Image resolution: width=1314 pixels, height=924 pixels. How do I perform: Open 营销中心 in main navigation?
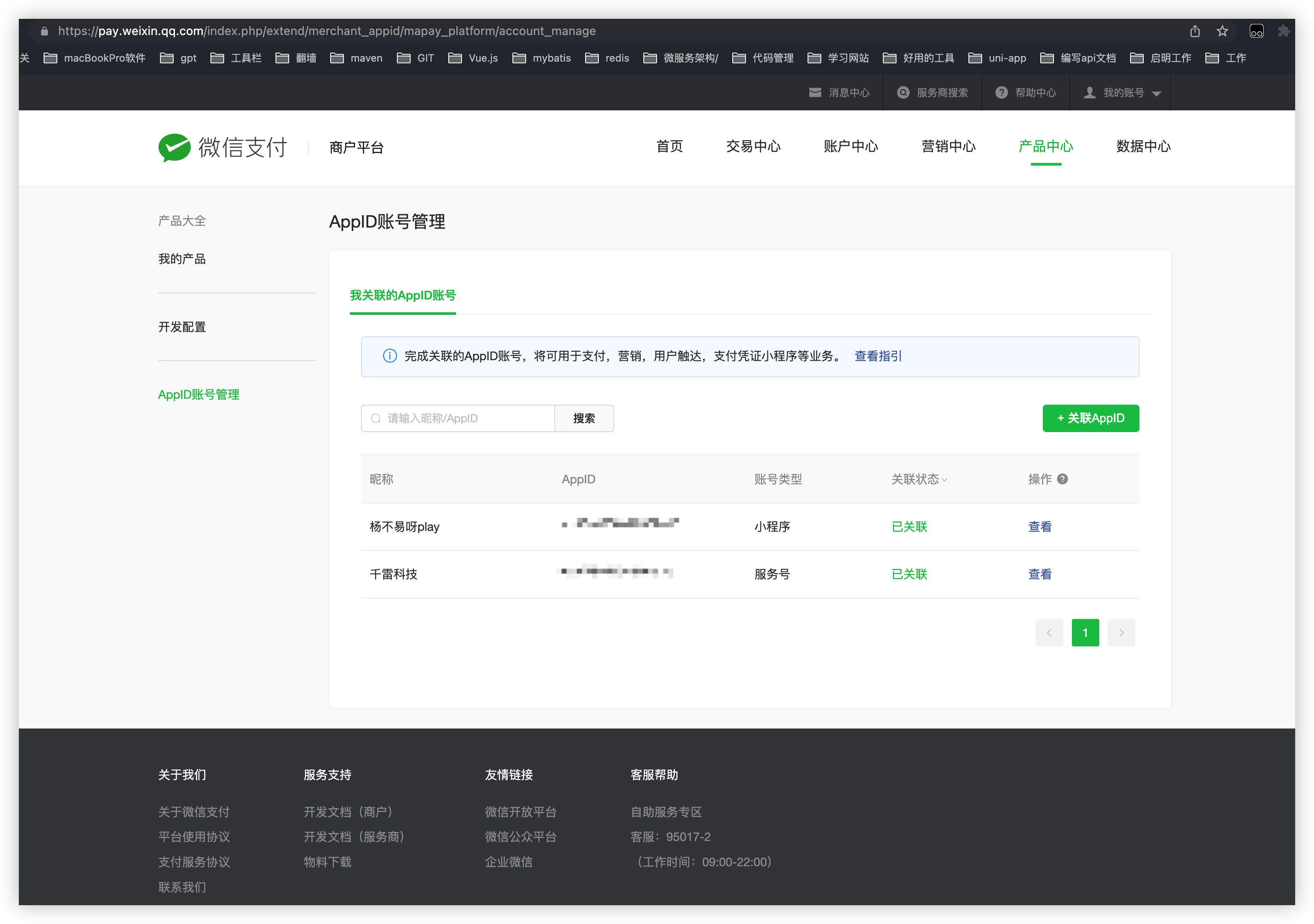point(948,147)
